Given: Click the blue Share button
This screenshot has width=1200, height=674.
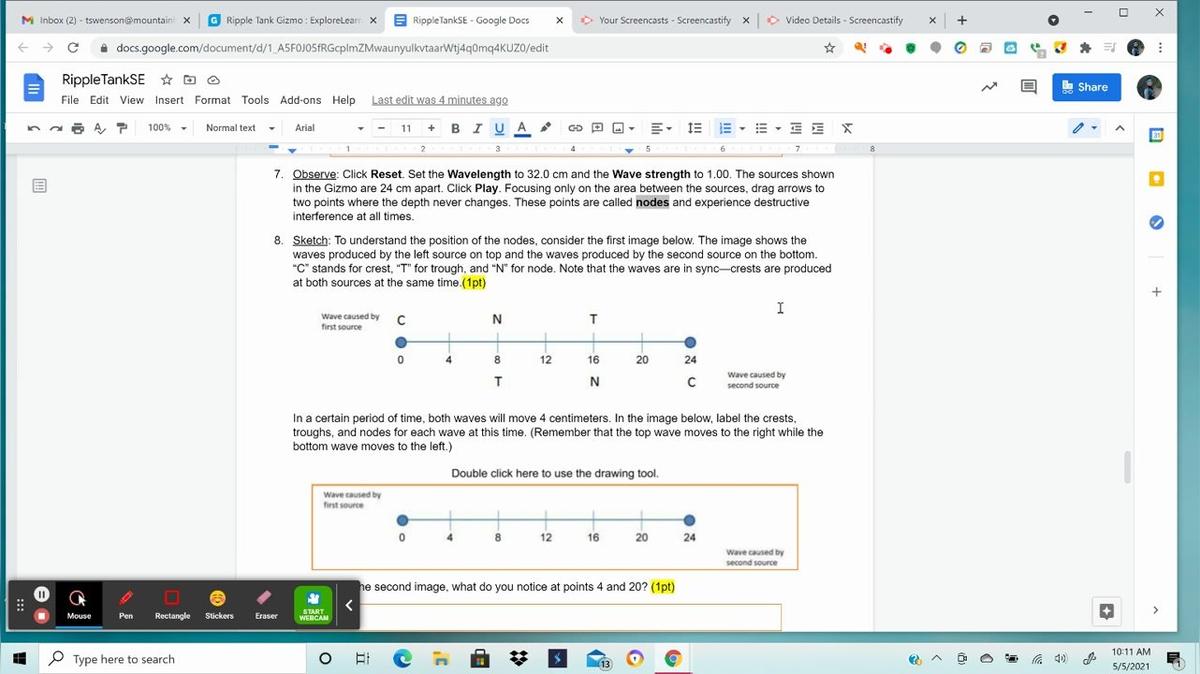Looking at the screenshot, I should coord(1084,87).
